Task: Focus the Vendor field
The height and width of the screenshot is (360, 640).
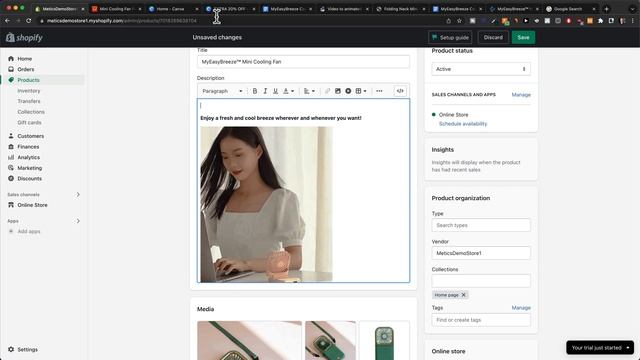Action: [481, 253]
